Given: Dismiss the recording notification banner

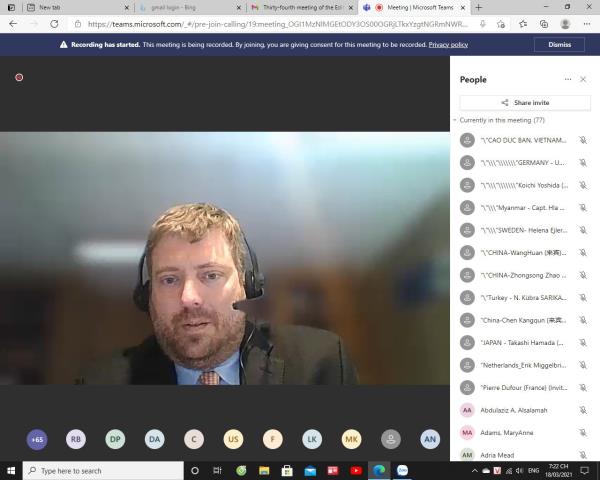Looking at the screenshot, I should 559,45.
